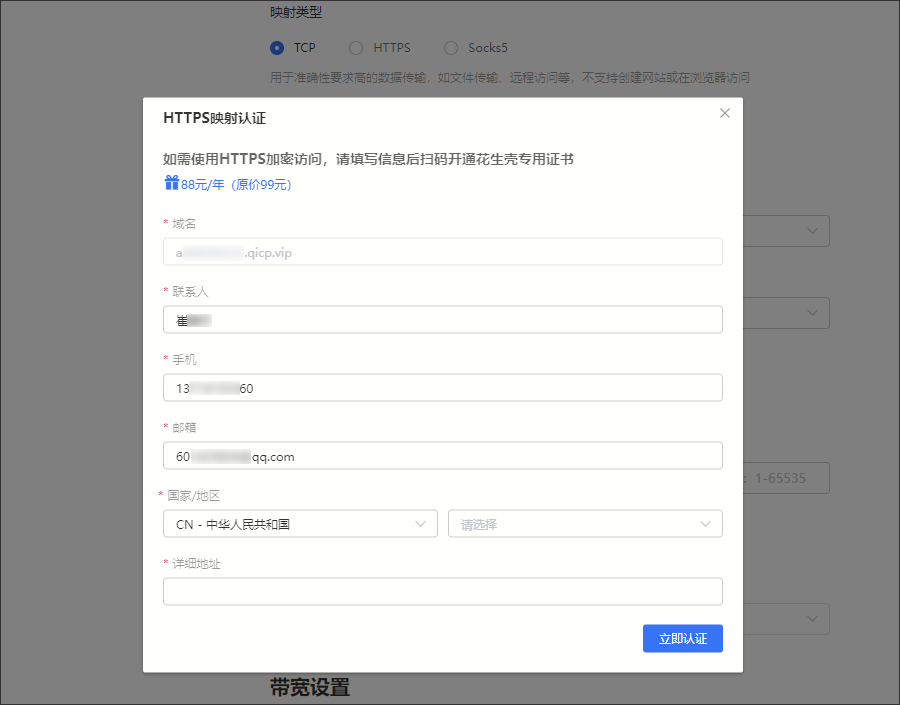The height and width of the screenshot is (705, 900).
Task: Click the 域名 field label
Action: (184, 223)
